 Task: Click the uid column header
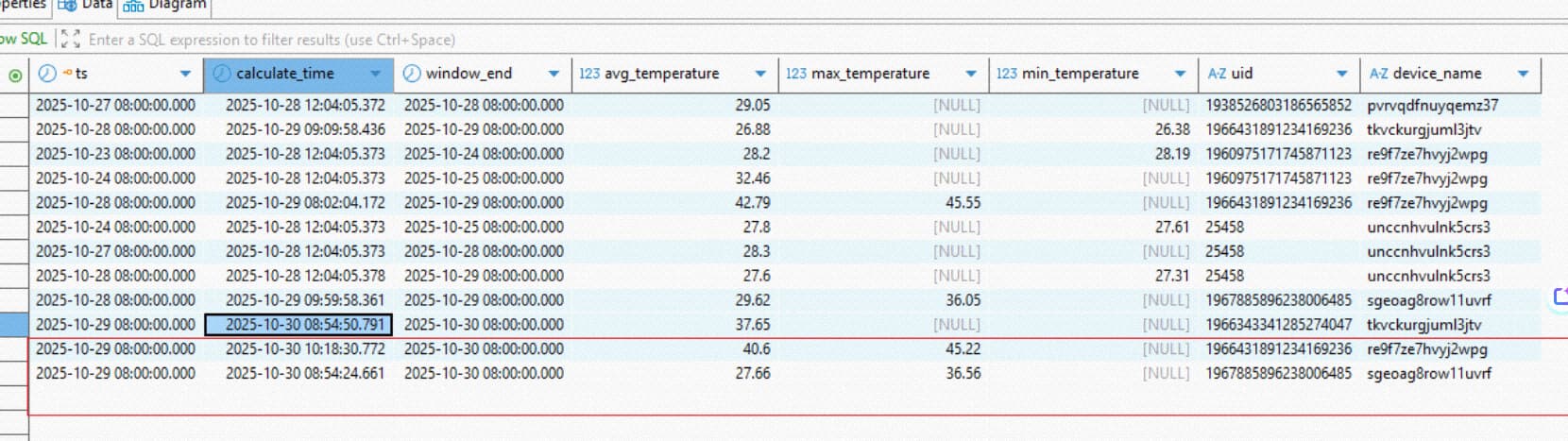coord(1242,74)
